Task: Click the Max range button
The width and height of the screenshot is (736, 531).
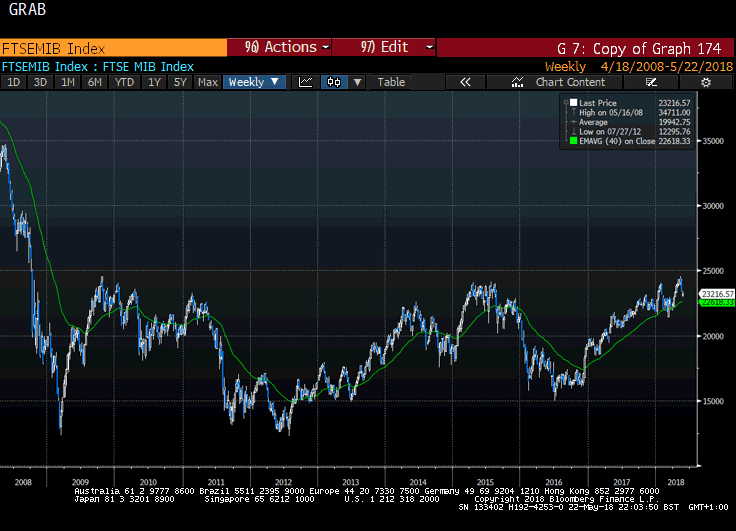Action: click(207, 82)
